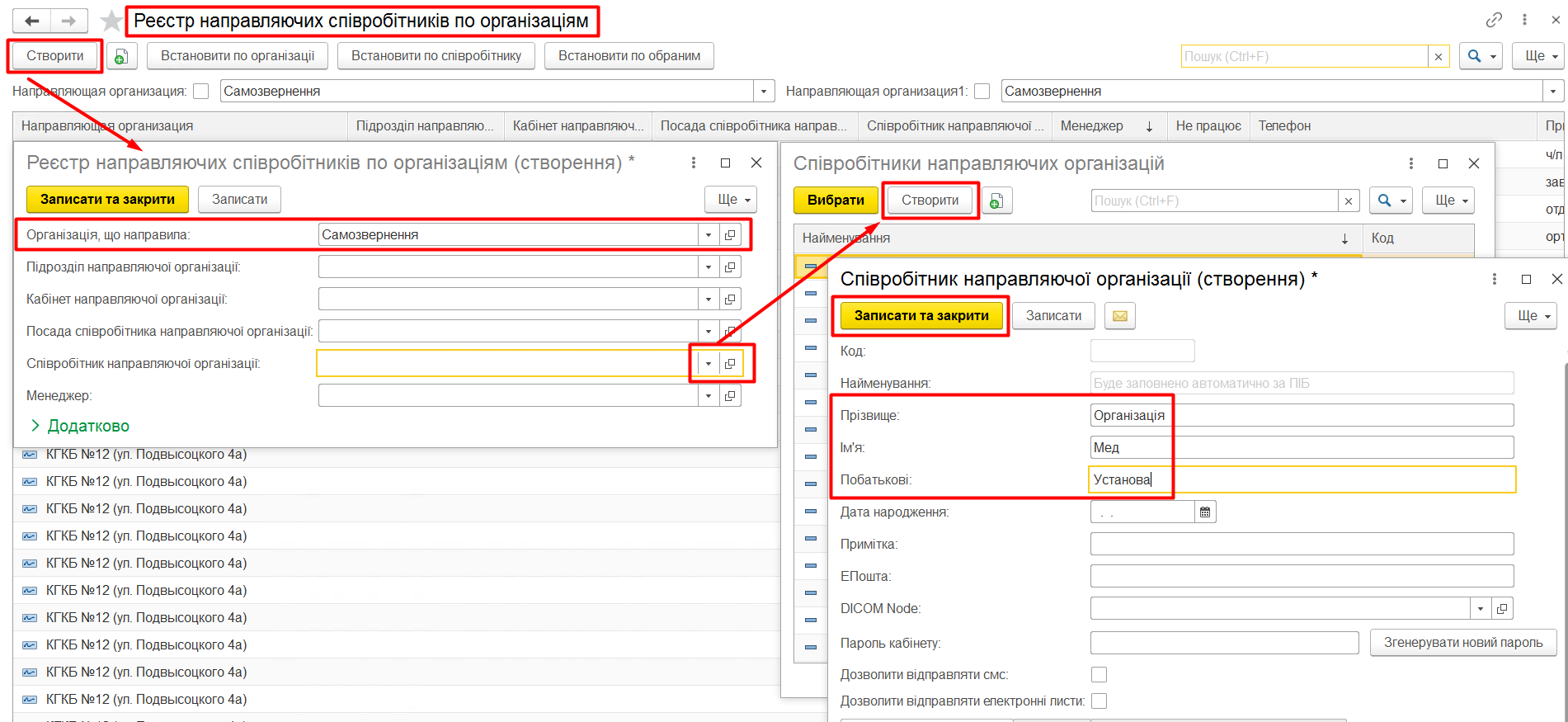The width and height of the screenshot is (1568, 722).
Task: Open the DICOM Node field's open-form icon
Action: 1502,609
